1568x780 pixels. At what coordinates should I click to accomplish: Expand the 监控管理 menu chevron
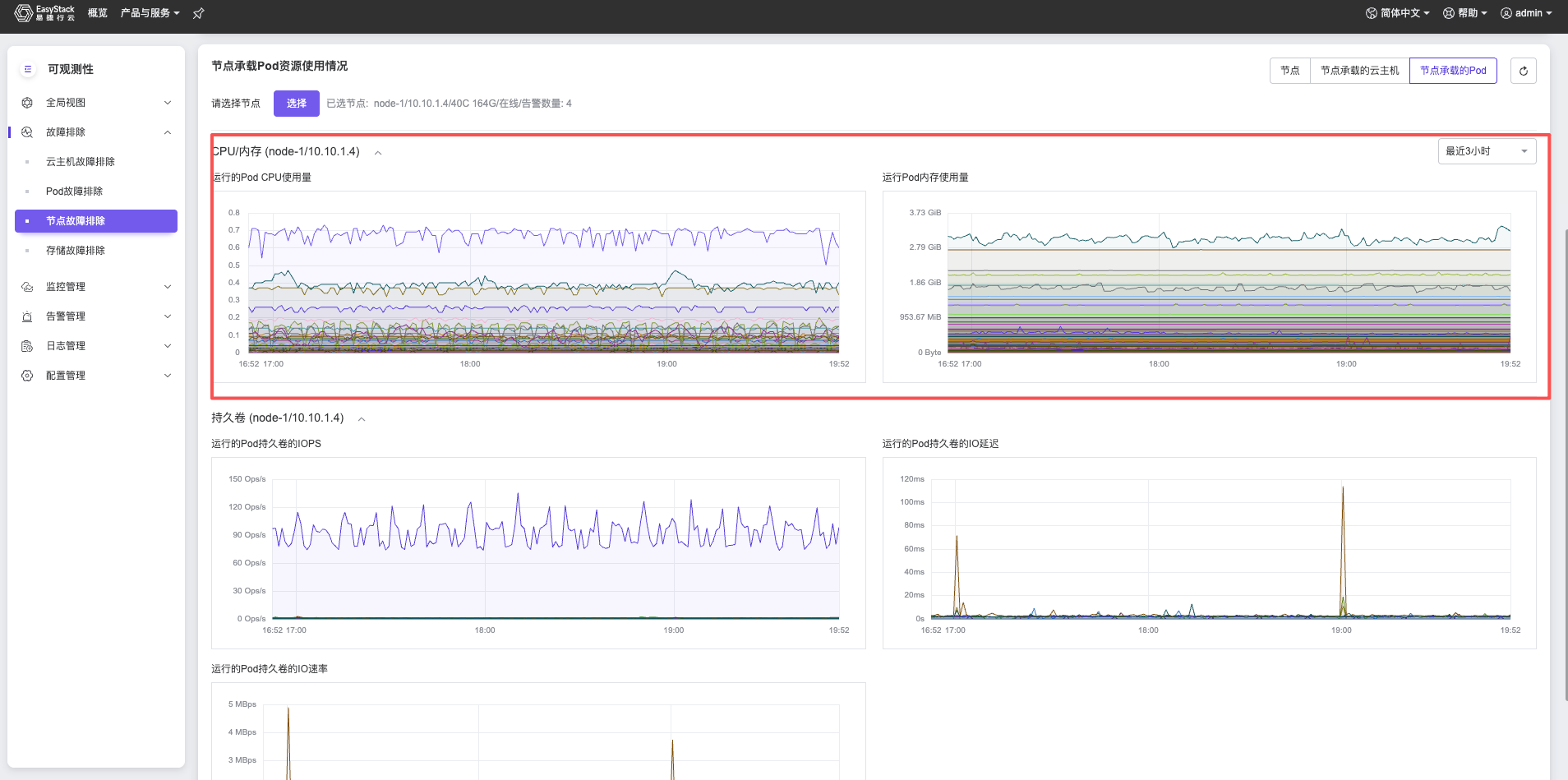point(168,287)
